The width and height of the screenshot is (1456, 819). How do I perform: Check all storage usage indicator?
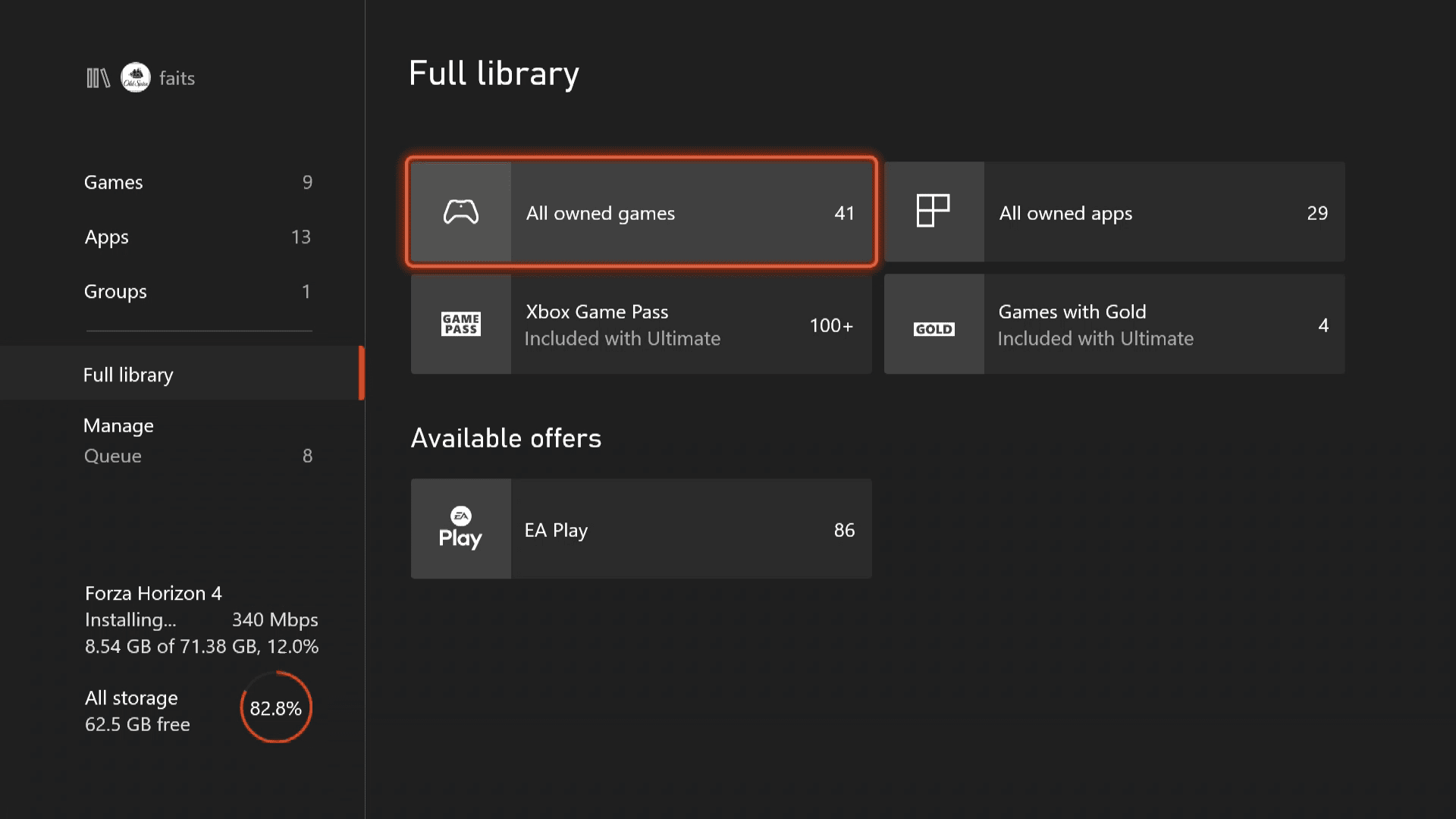[276, 709]
